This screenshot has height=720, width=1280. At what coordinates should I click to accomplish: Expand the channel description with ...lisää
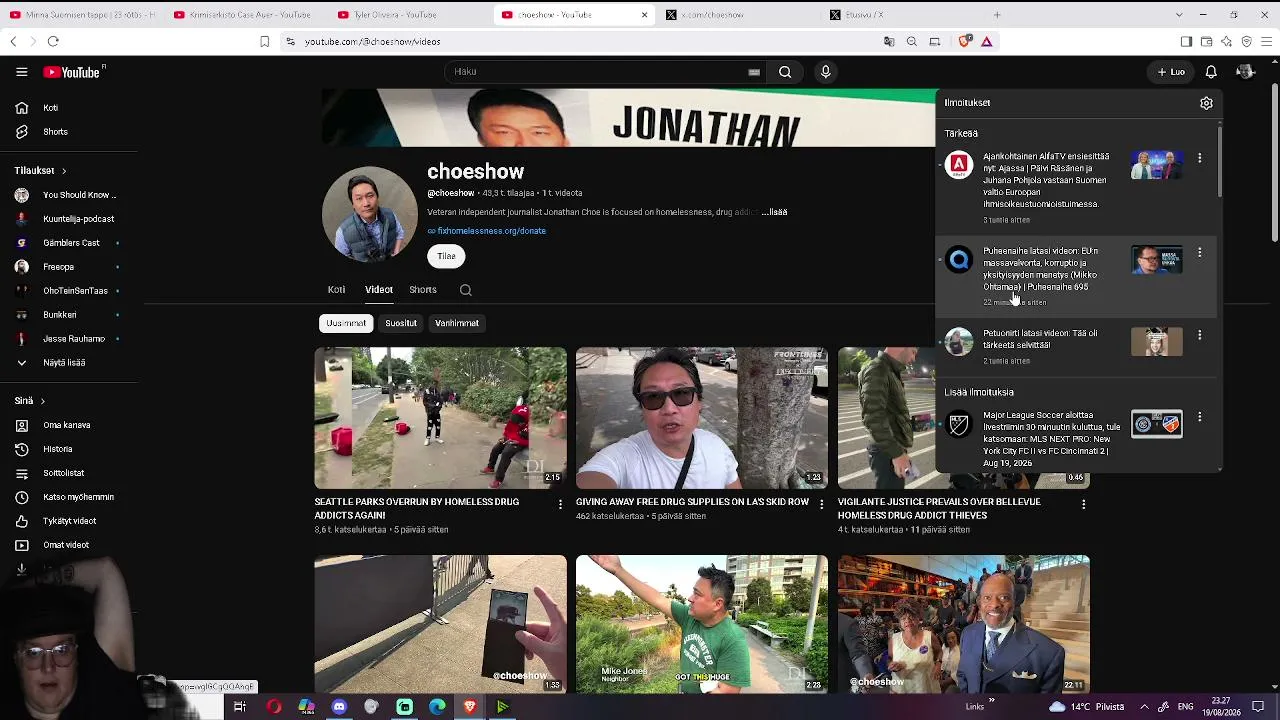click(x=775, y=212)
